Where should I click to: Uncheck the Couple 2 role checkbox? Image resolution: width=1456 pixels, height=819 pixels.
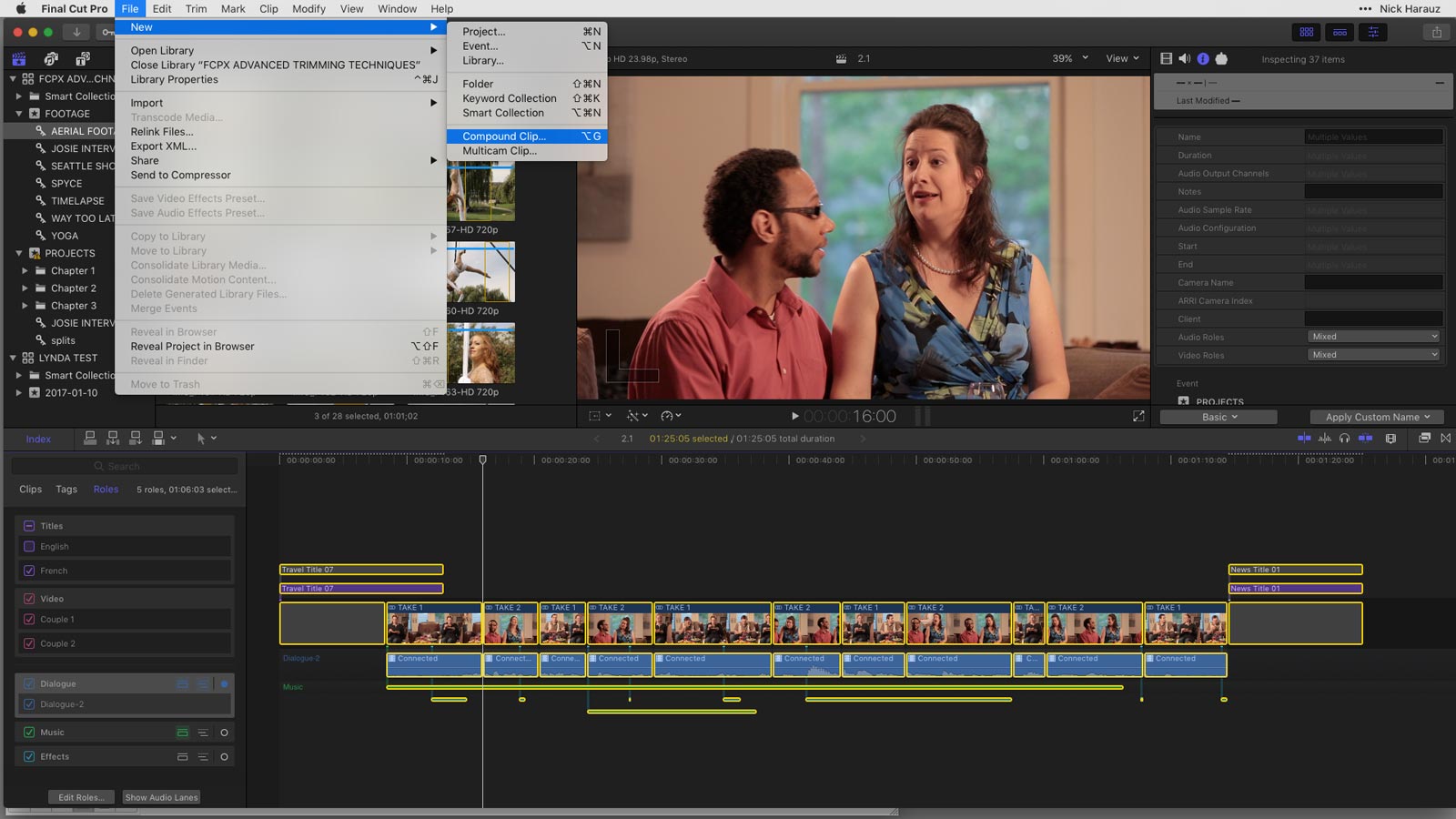29,643
